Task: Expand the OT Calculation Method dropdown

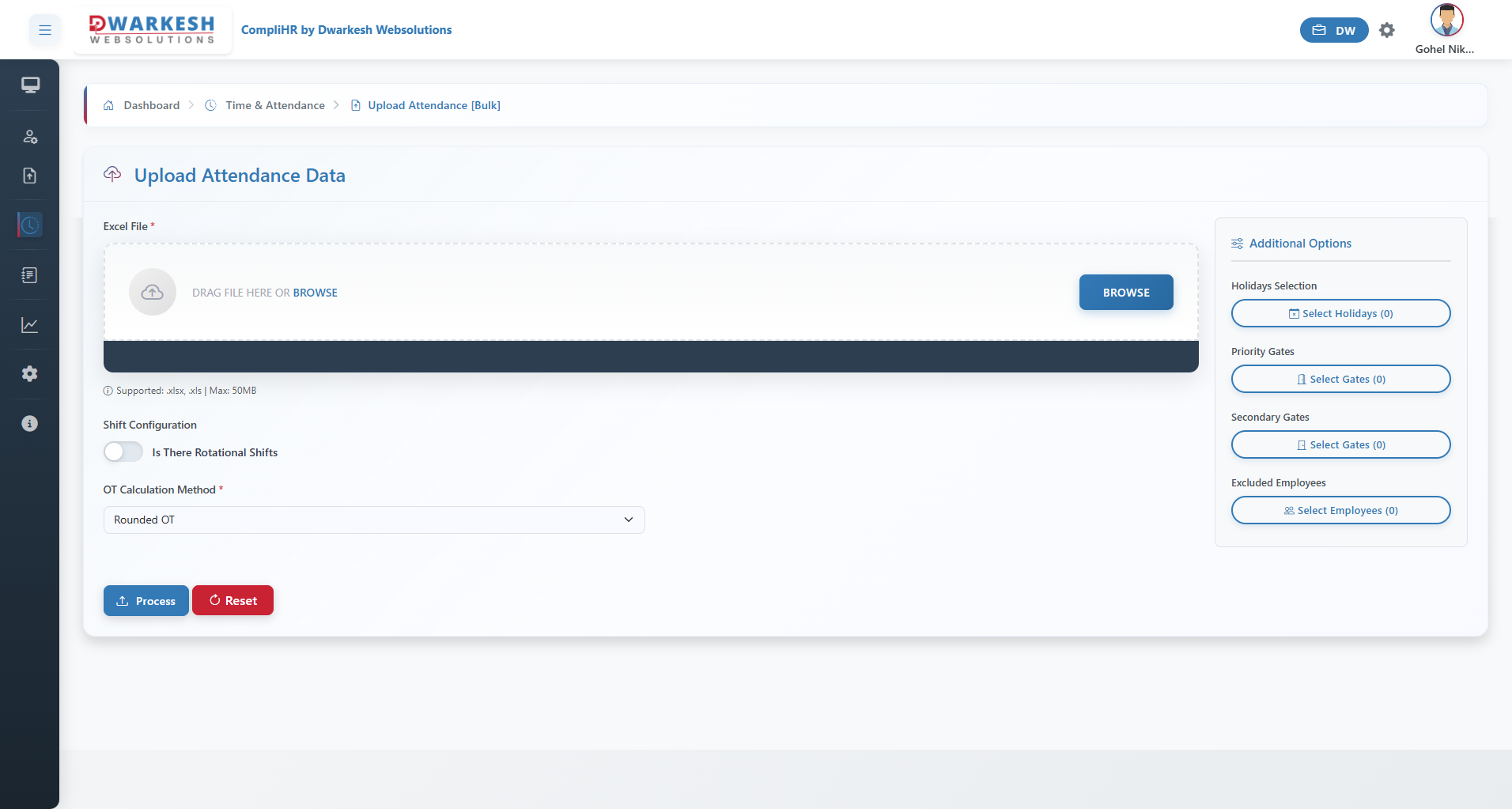Action: [374, 520]
